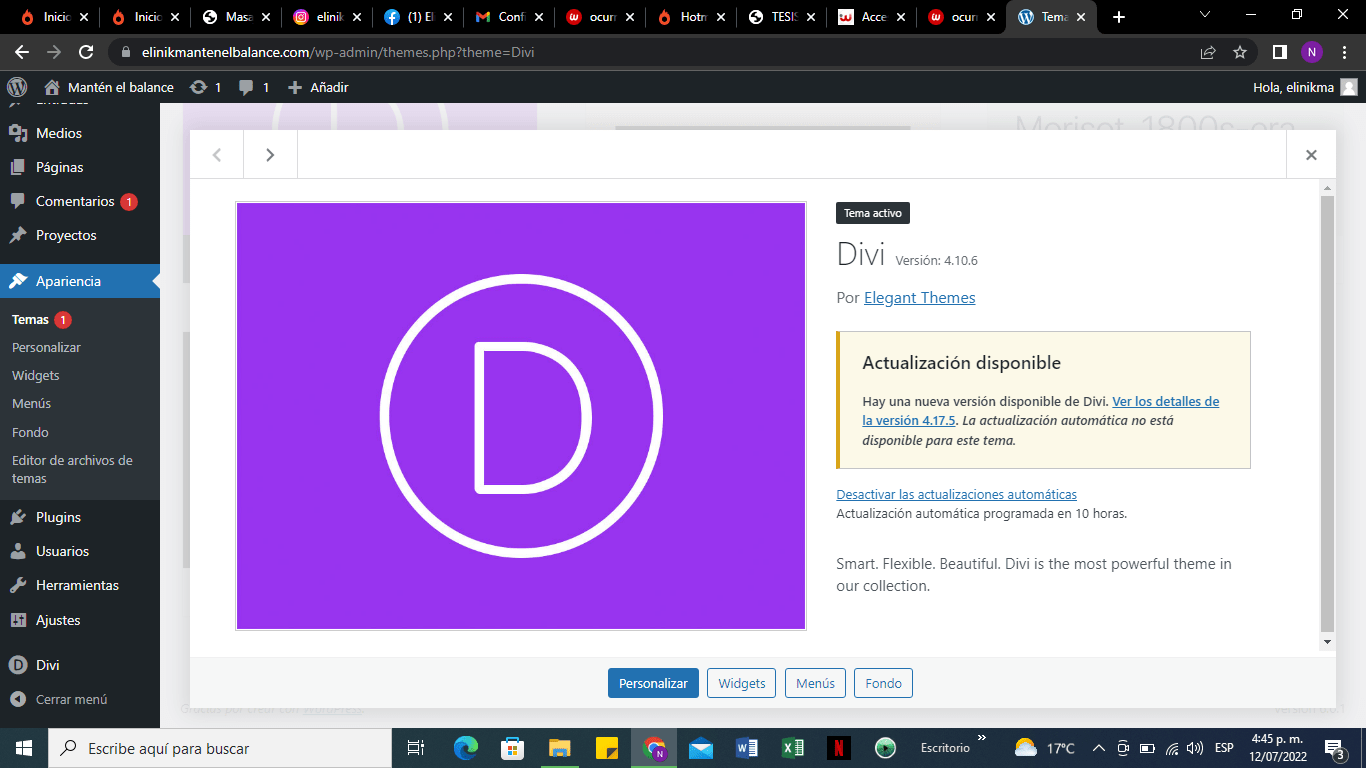Click the Fondo button in footer
1366x768 pixels.
(x=883, y=683)
